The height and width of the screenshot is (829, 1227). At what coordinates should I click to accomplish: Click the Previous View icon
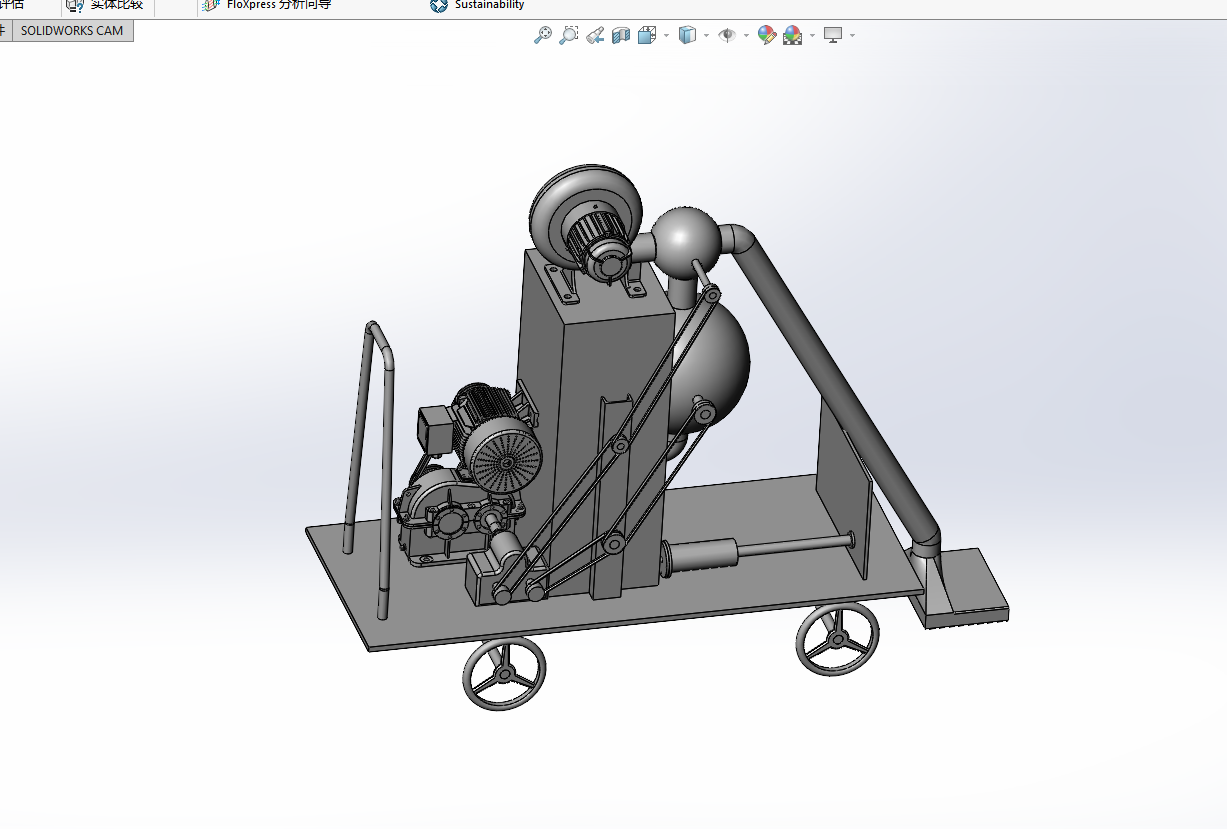coord(594,35)
